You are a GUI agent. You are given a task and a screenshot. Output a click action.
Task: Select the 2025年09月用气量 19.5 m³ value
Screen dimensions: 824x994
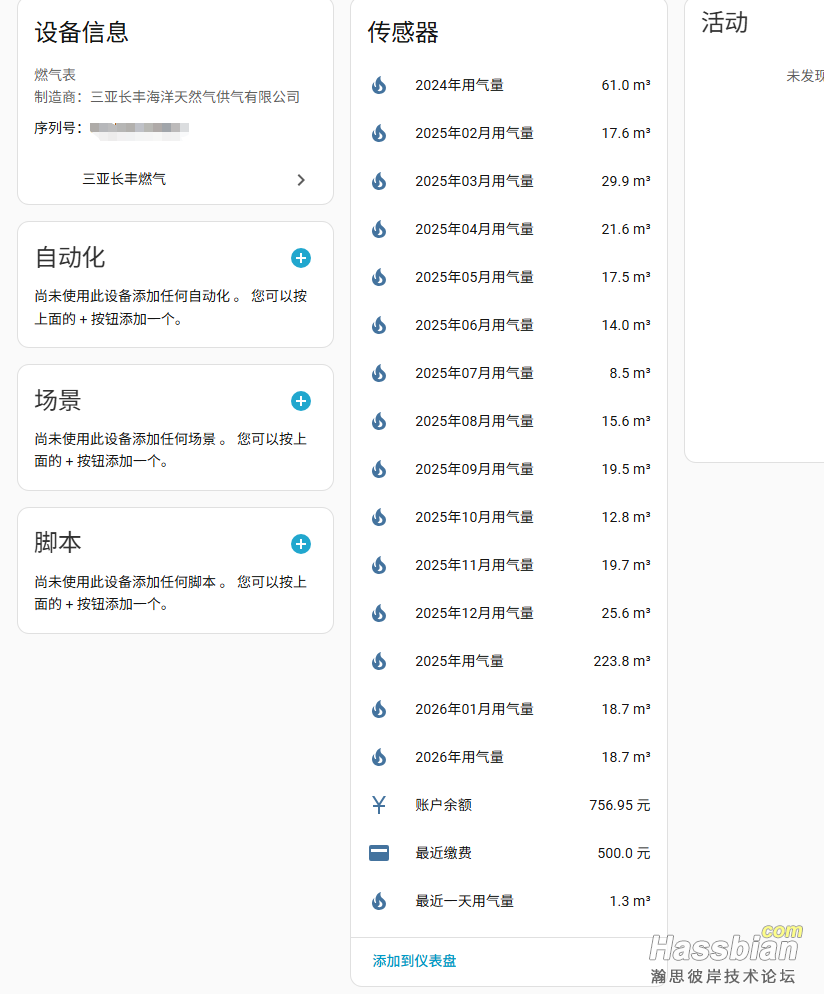click(x=625, y=469)
